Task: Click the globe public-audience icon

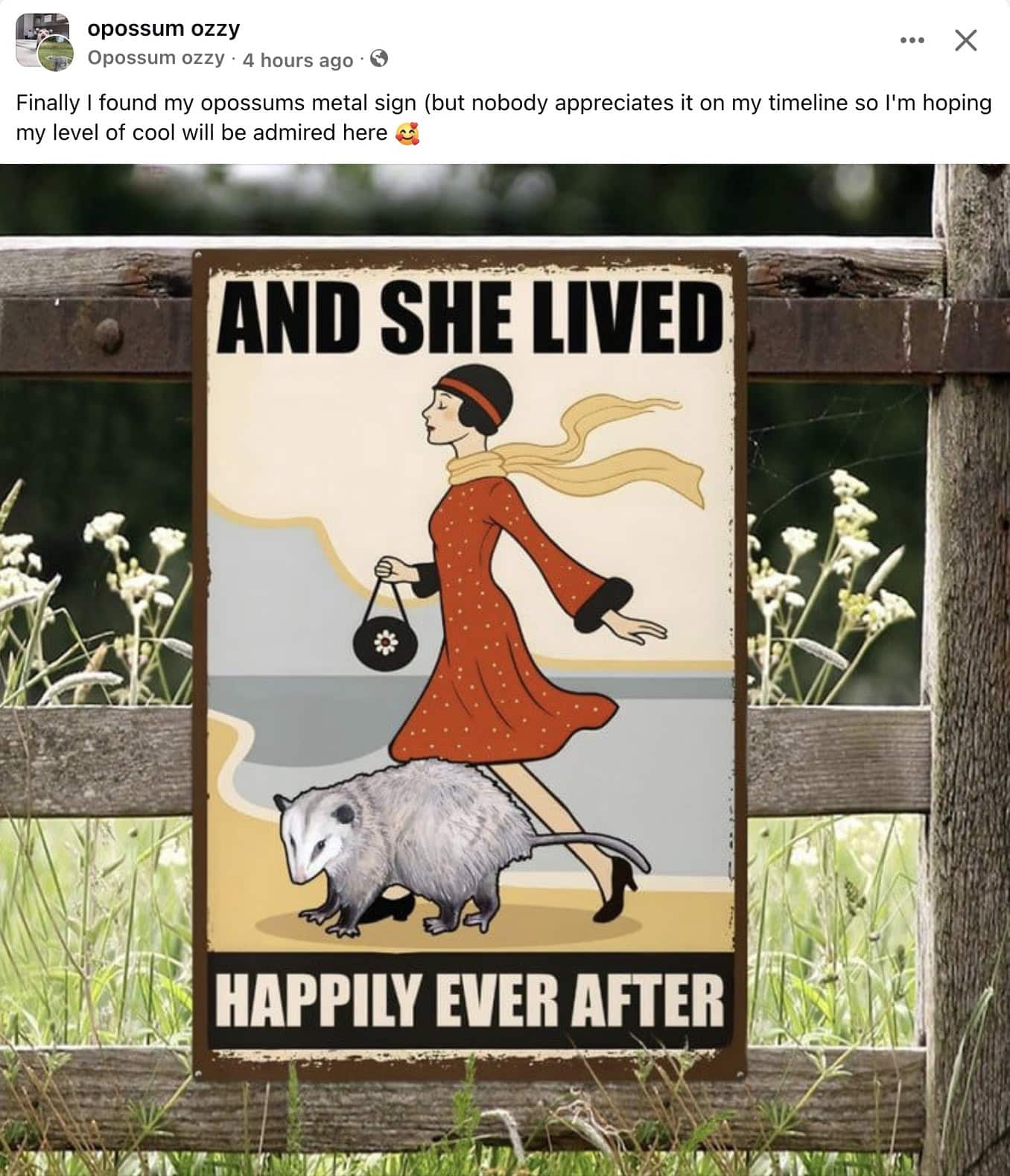Action: click(x=379, y=58)
